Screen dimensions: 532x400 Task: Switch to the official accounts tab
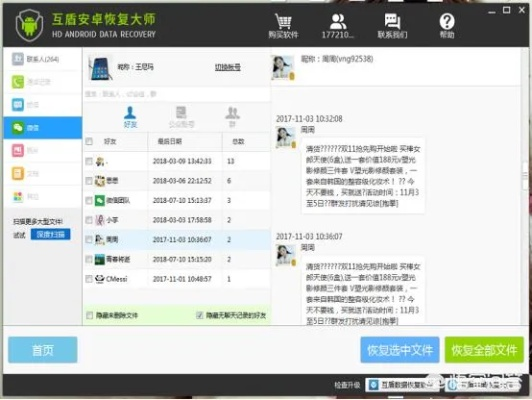tap(181, 117)
